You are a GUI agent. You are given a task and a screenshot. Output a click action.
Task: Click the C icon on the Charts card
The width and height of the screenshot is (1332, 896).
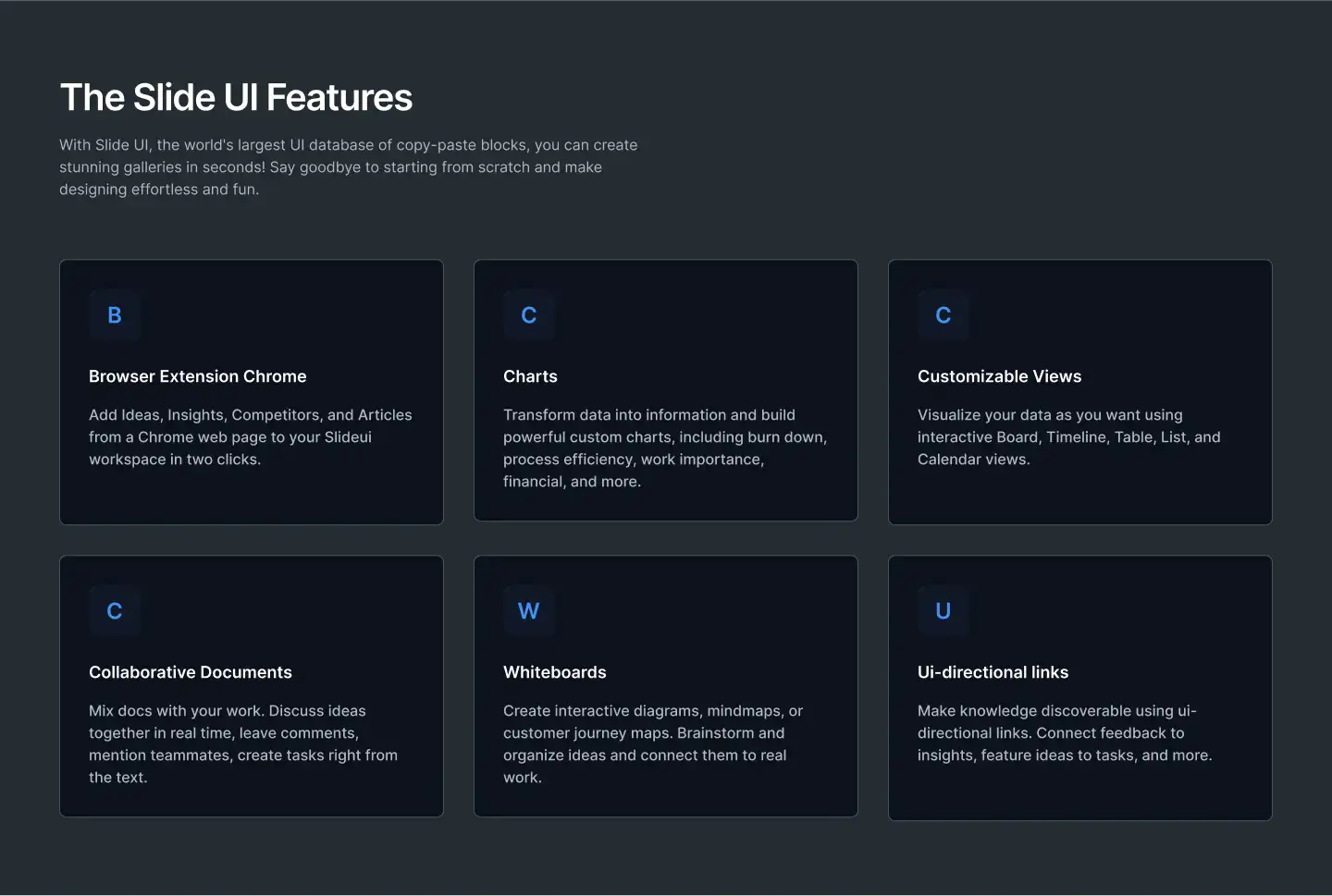529,315
